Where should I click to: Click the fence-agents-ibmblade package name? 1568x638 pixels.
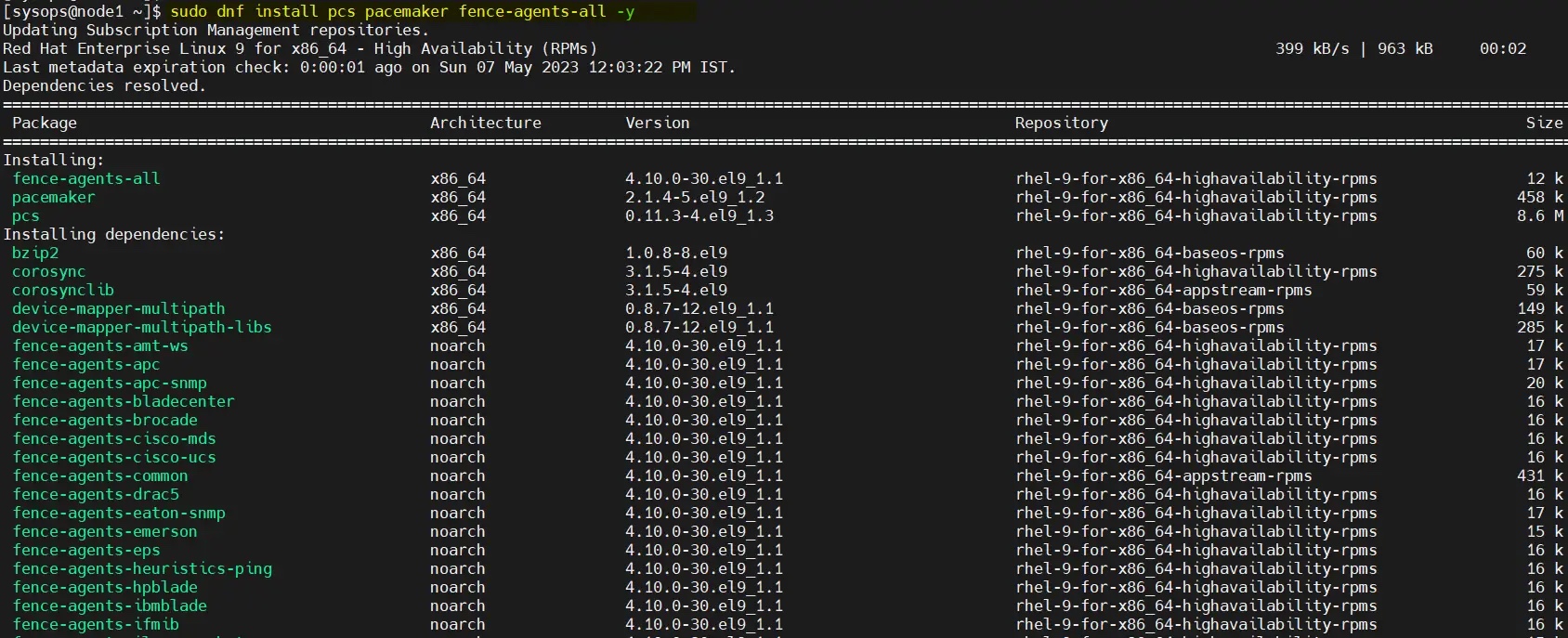tap(109, 605)
